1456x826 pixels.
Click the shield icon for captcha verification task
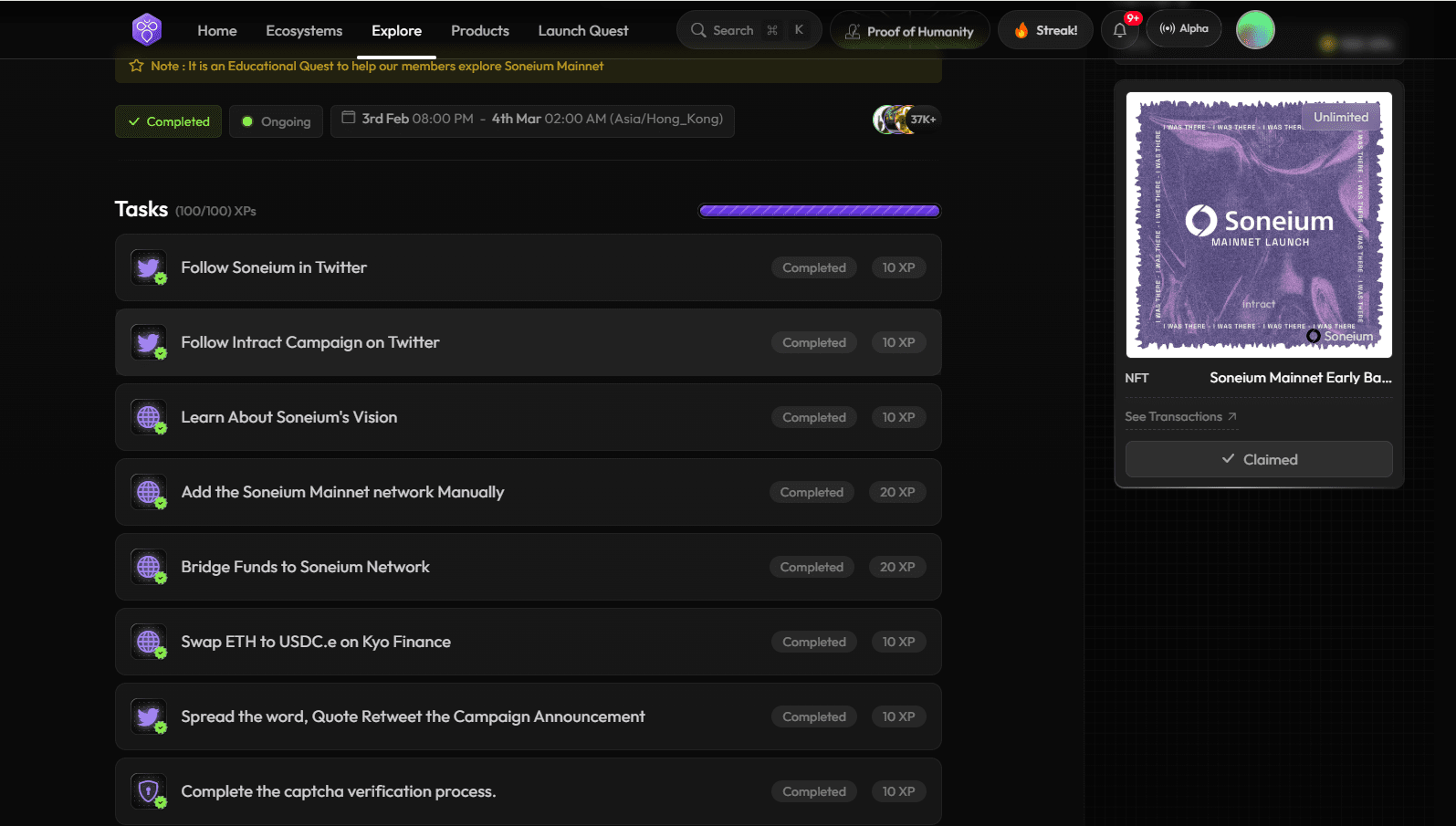(x=149, y=791)
